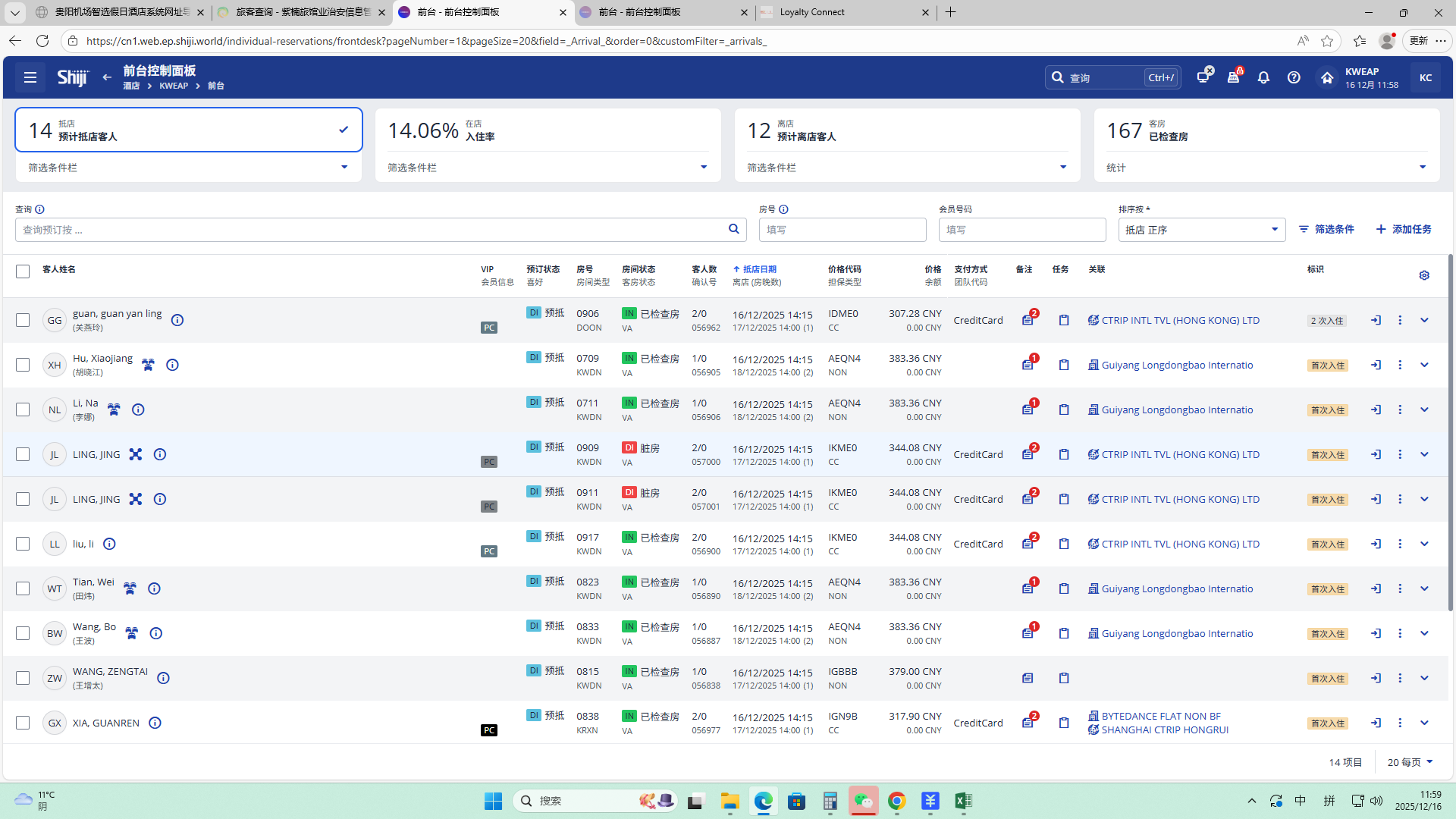Open the help question mark icon
The width and height of the screenshot is (1456, 819).
[x=1294, y=77]
